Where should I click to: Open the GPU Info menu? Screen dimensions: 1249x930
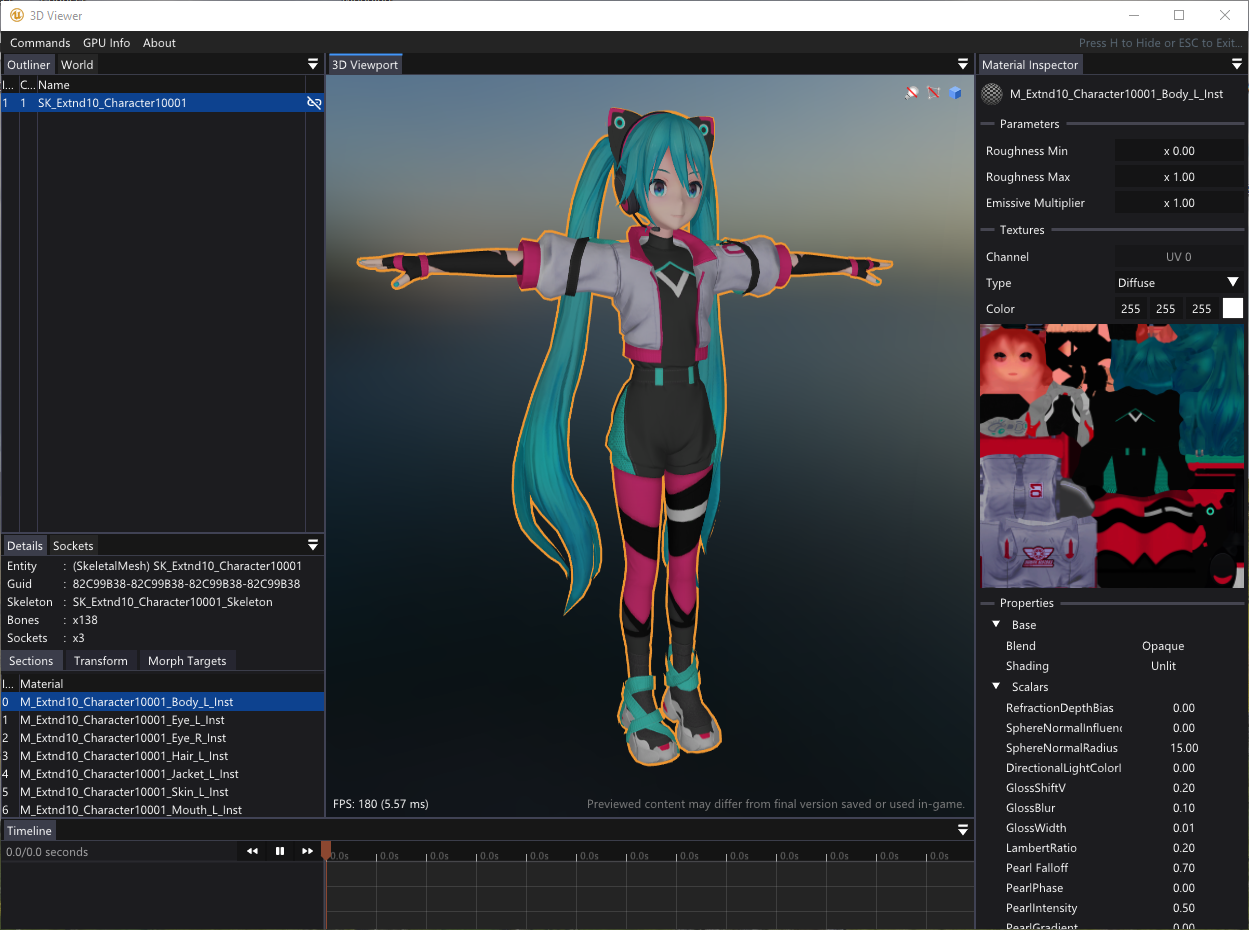[x=106, y=43]
